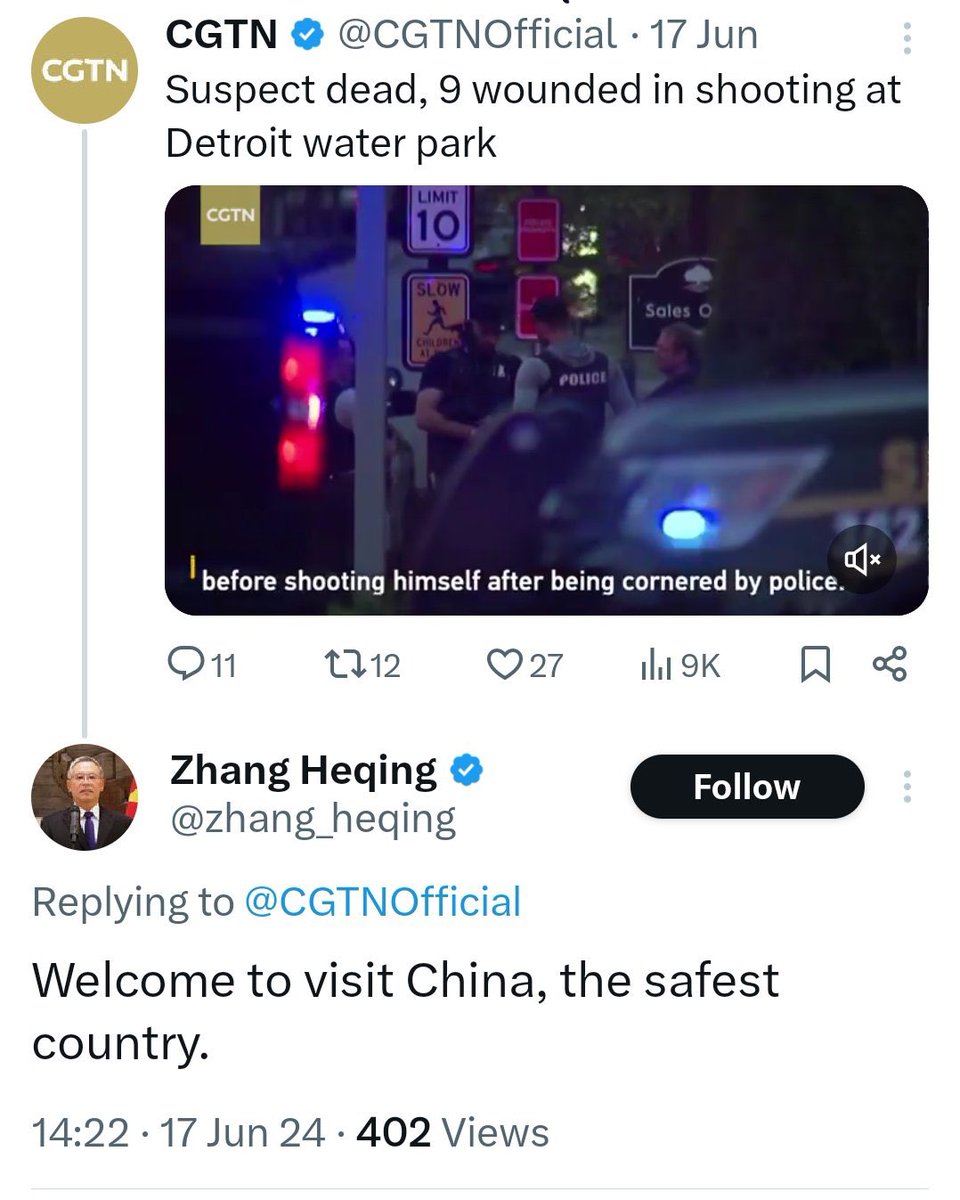
Task: Follow Zhang Heqing
Action: [747, 787]
